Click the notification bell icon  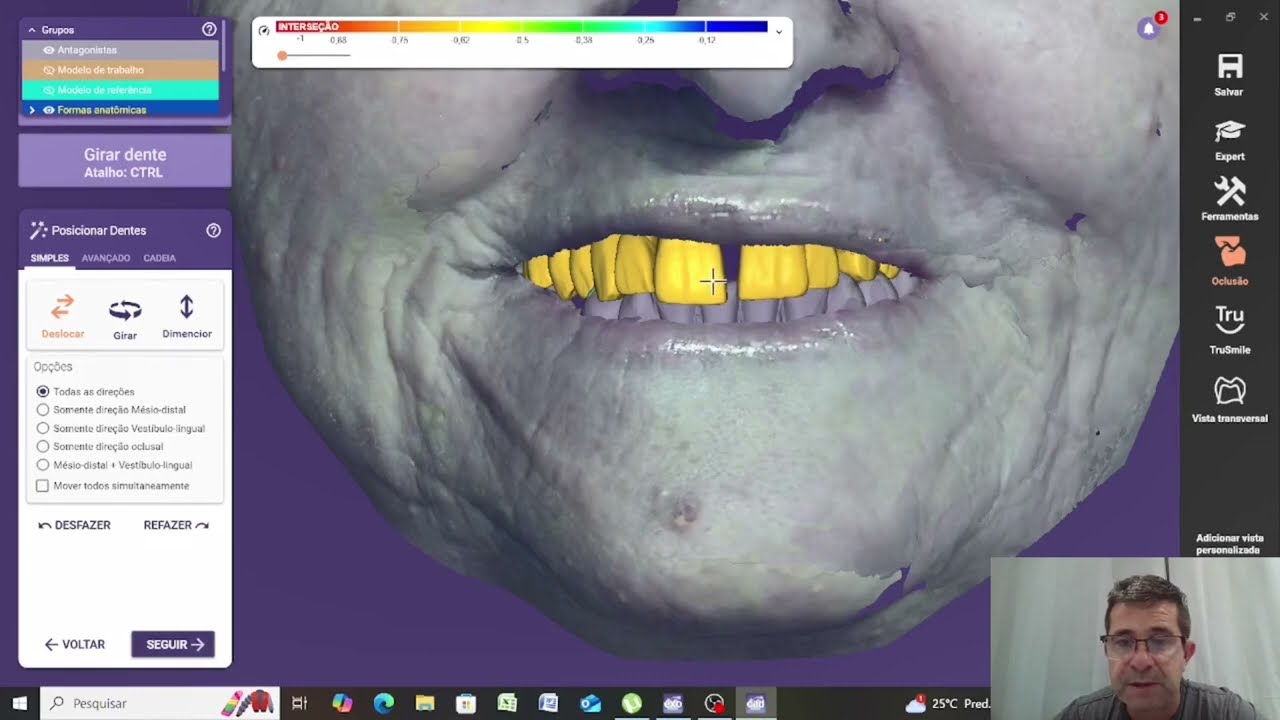tap(1148, 29)
